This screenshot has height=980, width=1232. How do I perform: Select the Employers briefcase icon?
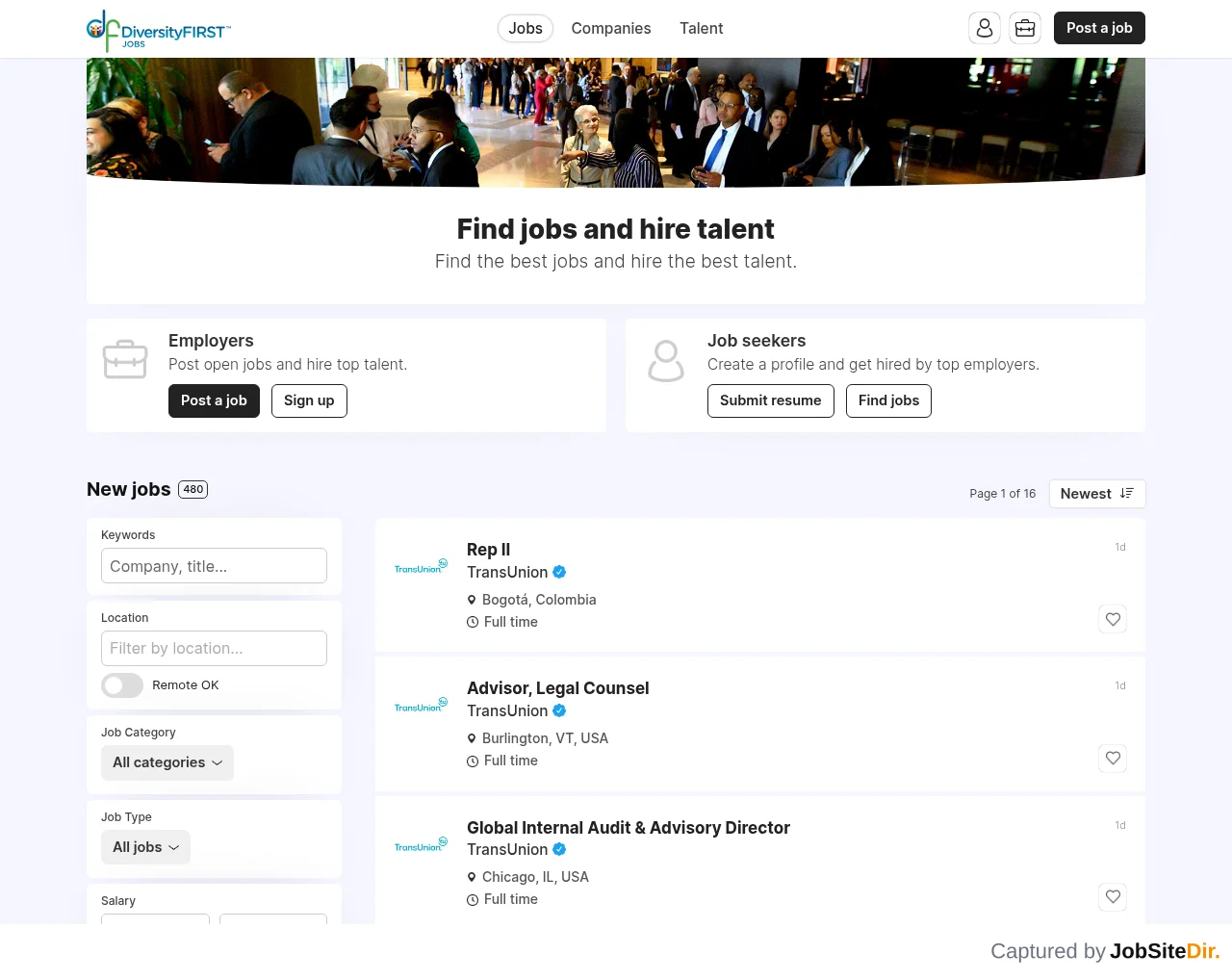125,359
